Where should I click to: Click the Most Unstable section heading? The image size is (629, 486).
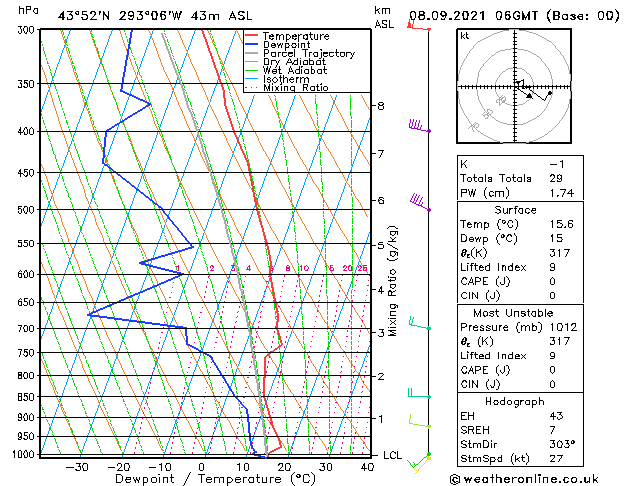click(513, 313)
